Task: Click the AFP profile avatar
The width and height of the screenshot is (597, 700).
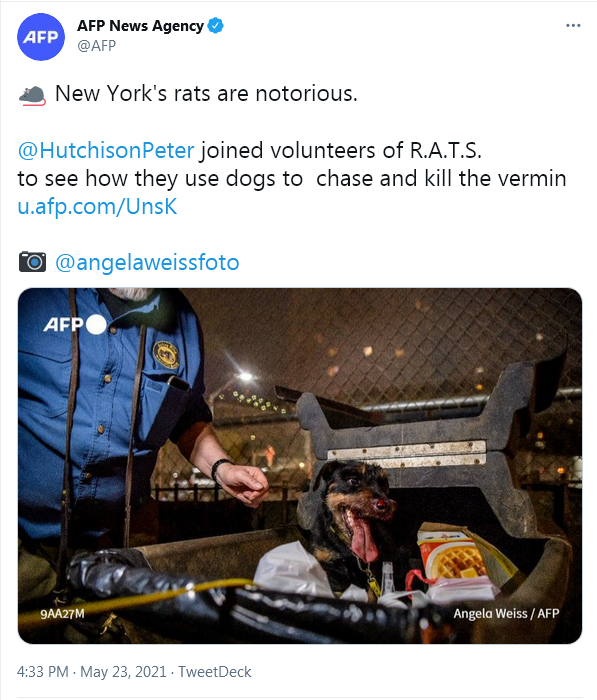Action: 41,37
